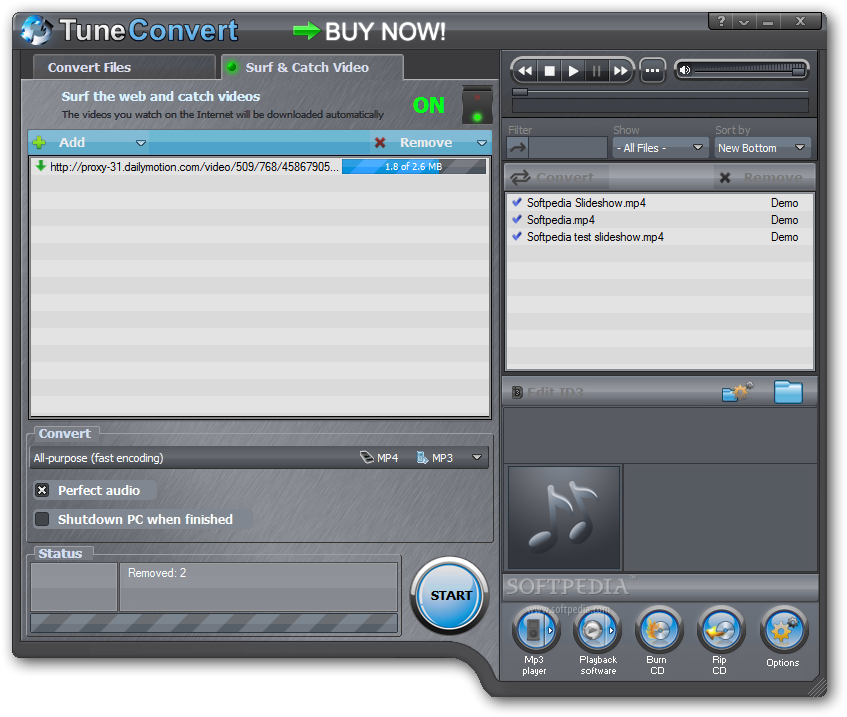847x717 pixels.
Task: Expand the Add dropdown arrow
Action: 141,143
